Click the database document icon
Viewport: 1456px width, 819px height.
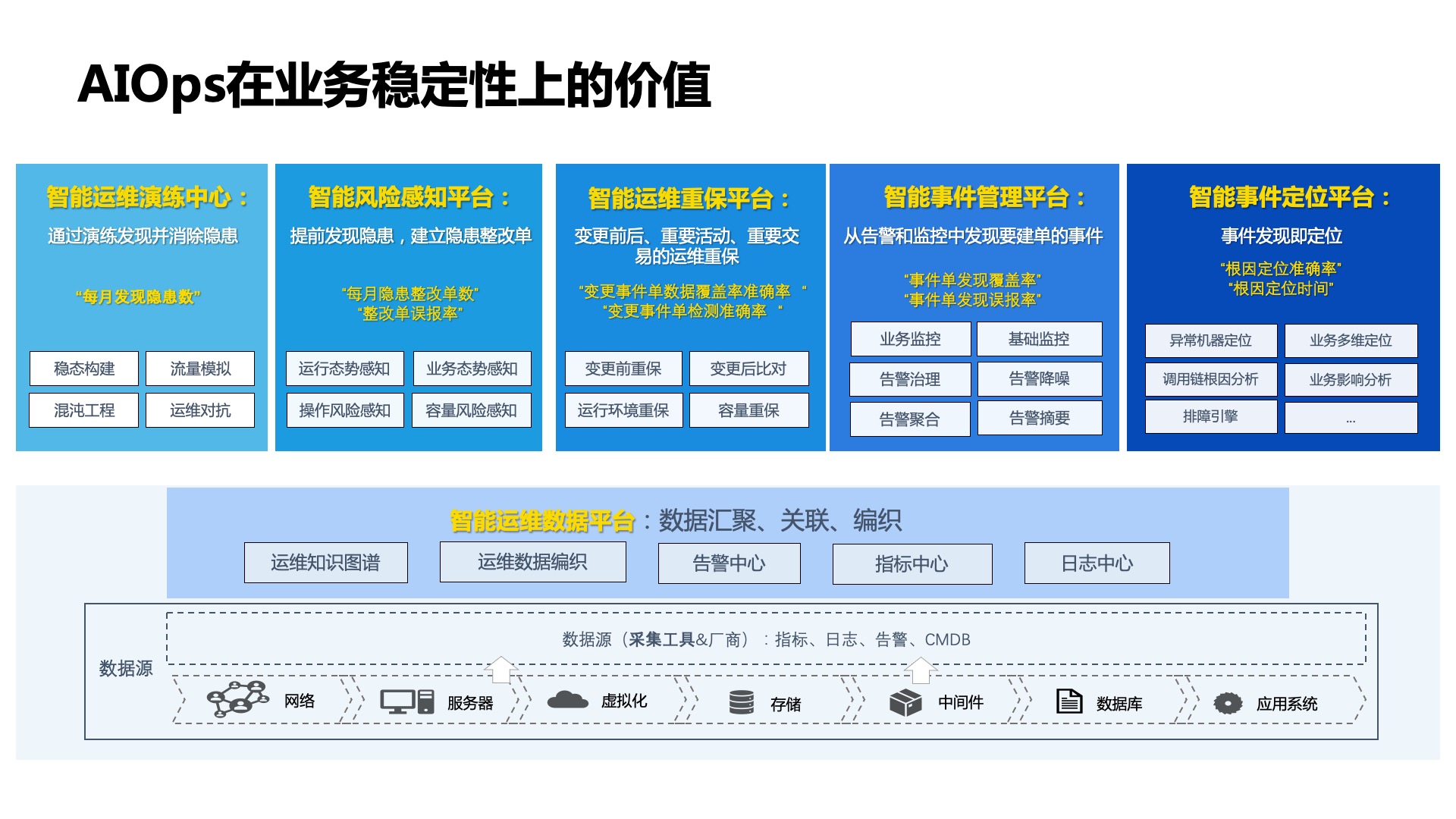[x=1069, y=701]
